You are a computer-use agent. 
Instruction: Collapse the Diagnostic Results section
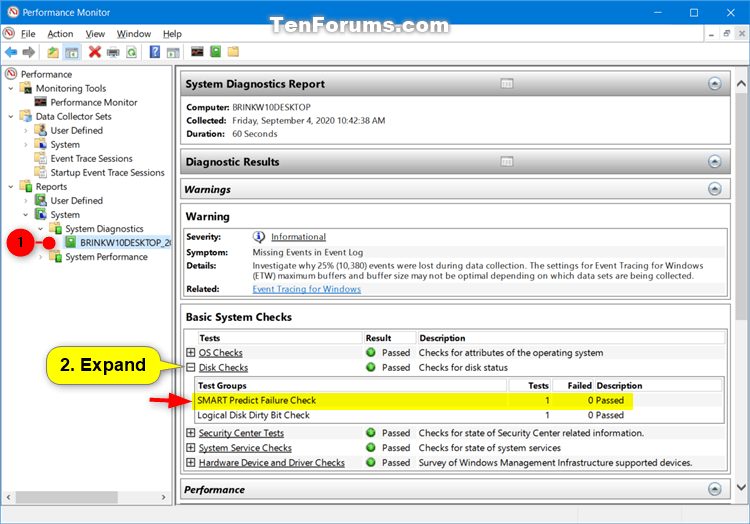coord(715,162)
